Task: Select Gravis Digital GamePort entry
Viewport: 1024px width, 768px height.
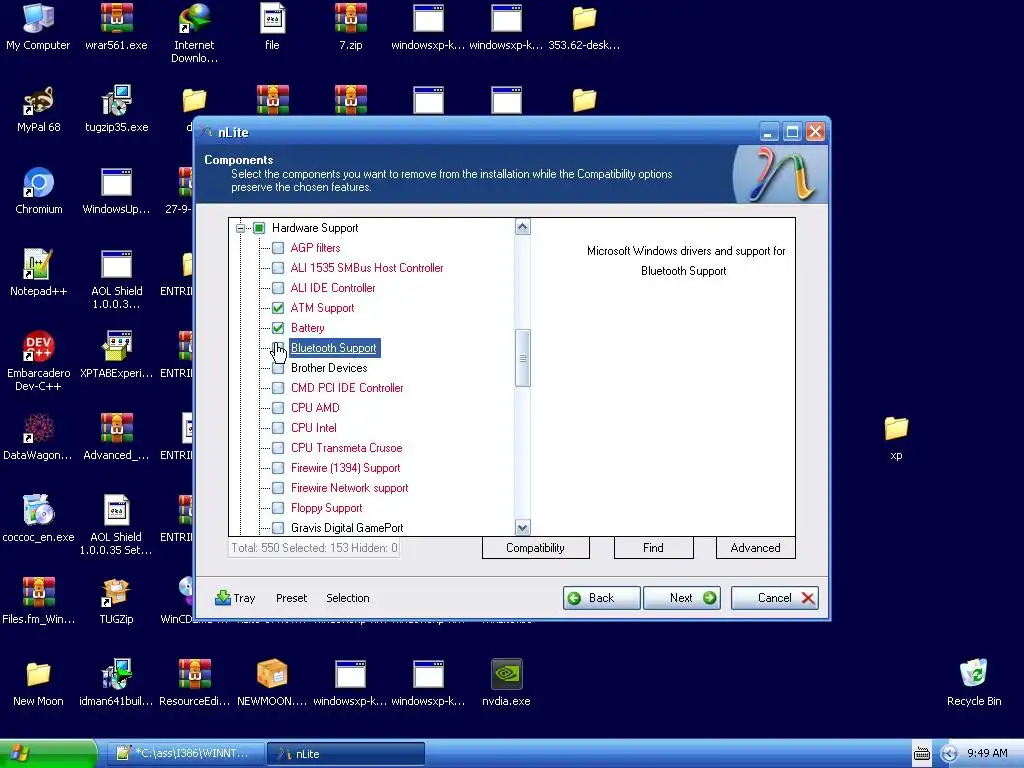Action: [x=347, y=528]
